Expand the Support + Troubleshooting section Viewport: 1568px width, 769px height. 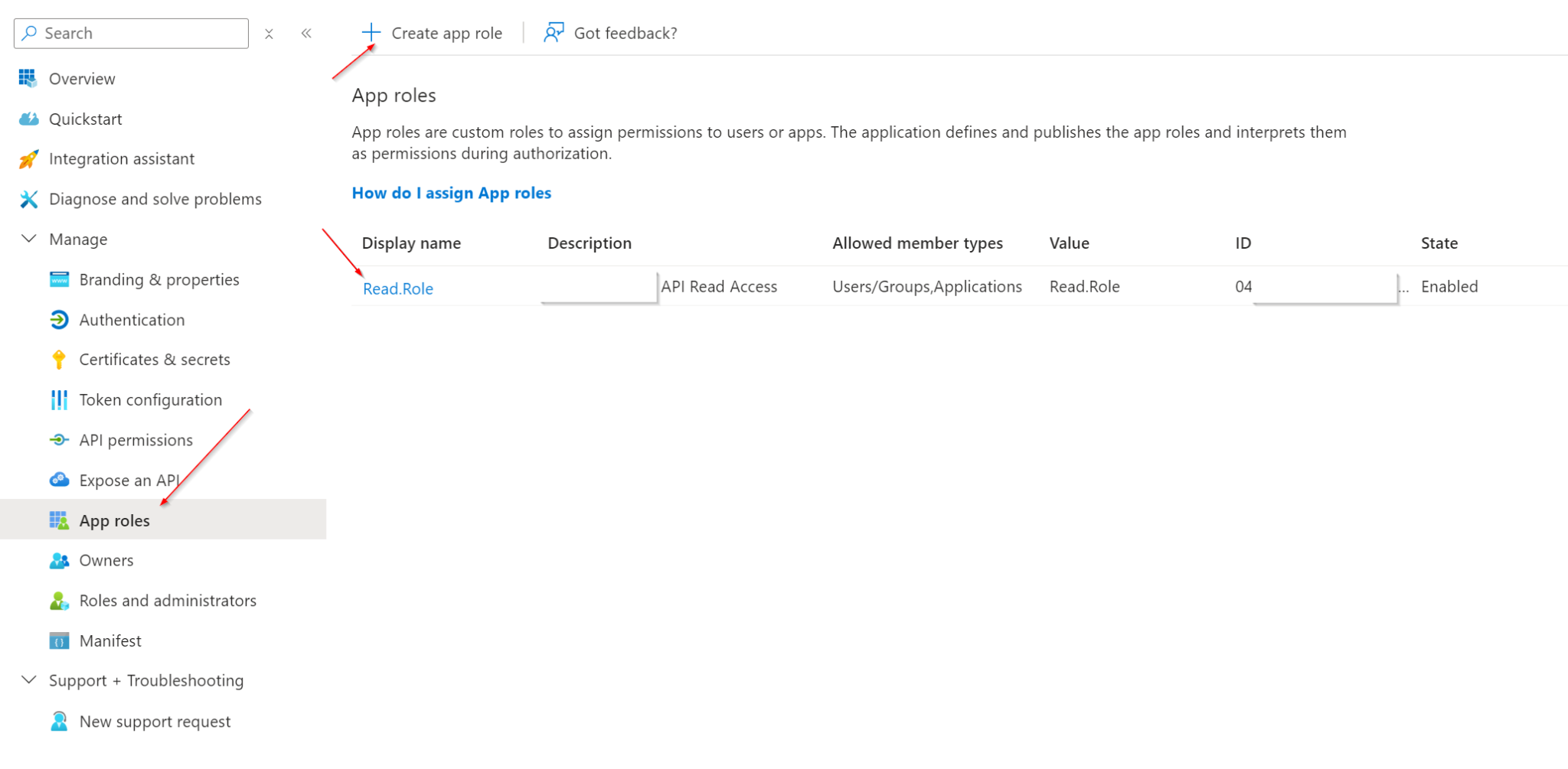click(28, 680)
